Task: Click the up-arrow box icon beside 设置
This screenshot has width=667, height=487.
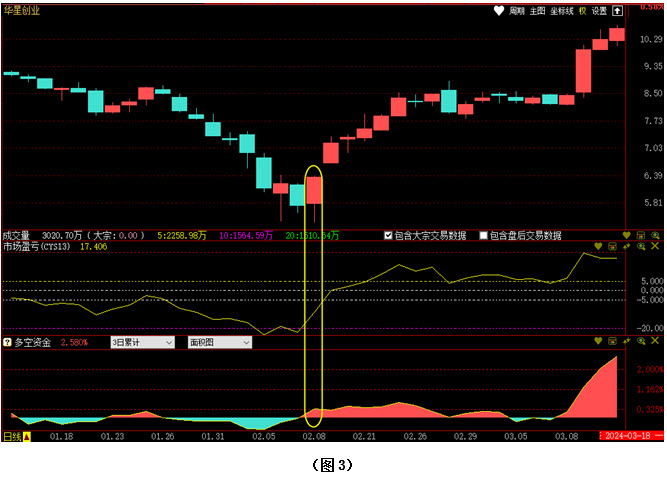Action: pos(617,11)
